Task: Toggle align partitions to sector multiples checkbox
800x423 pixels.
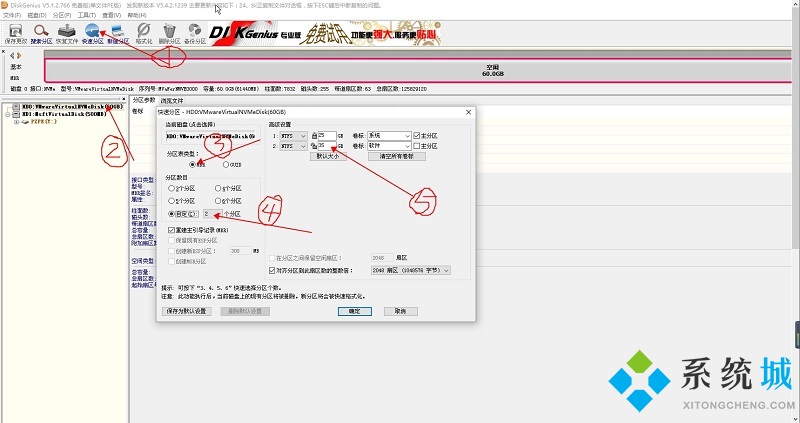Action: (x=272, y=270)
